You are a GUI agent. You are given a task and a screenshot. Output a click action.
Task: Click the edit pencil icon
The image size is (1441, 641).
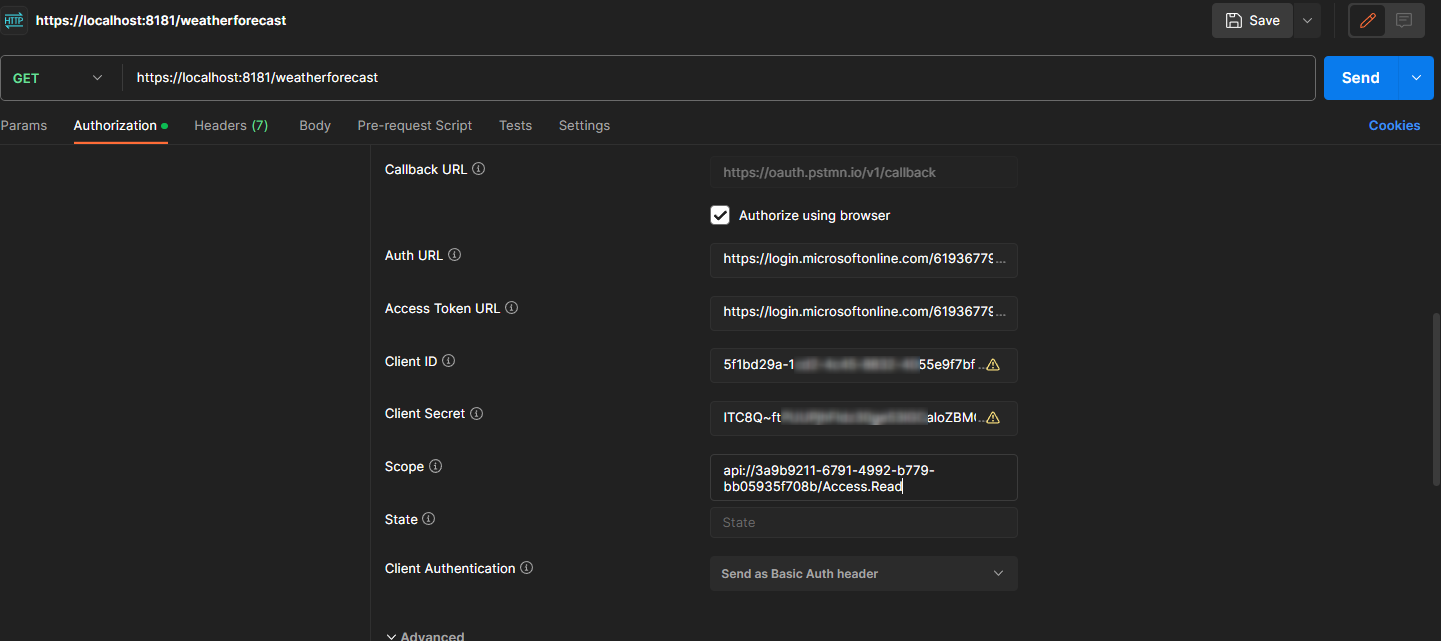[x=1367, y=21]
